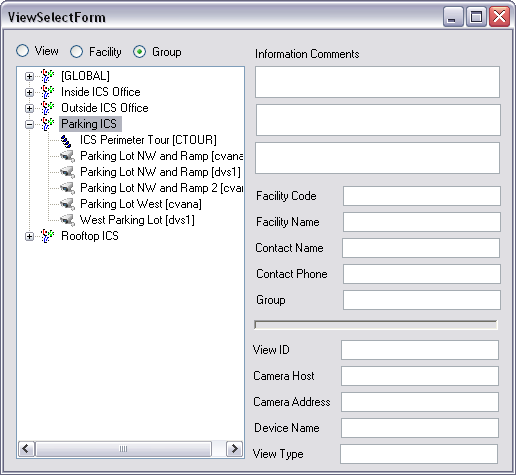Click the horizontal scrollbar thumb in tree

pyautogui.click(x=123, y=449)
